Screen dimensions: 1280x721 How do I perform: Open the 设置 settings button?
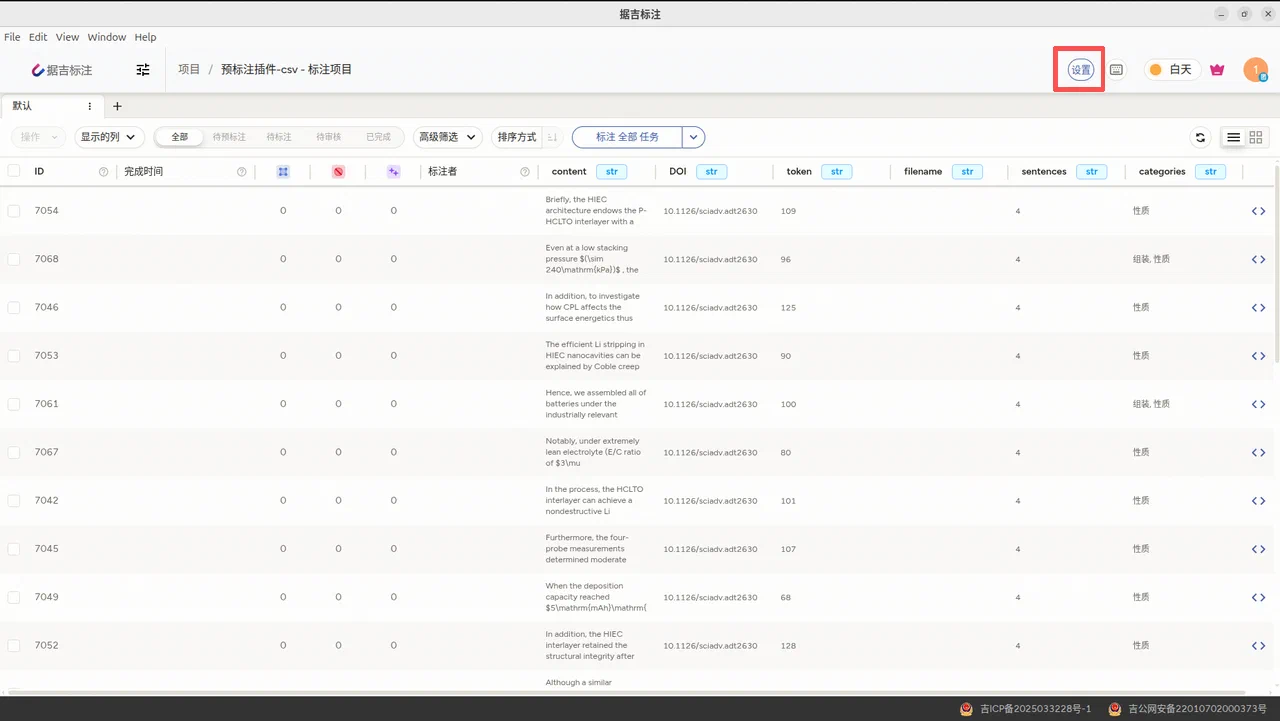[1080, 70]
